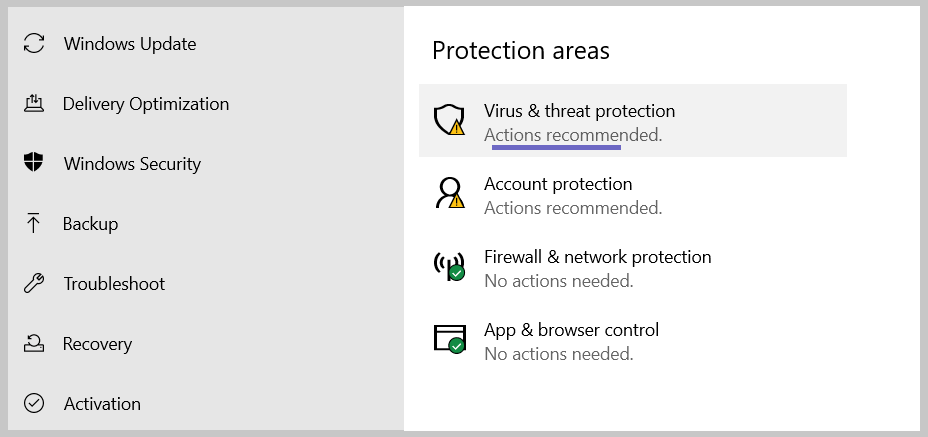The image size is (928, 437).
Task: Click the Activation checkmark circle icon
Action: [34, 404]
